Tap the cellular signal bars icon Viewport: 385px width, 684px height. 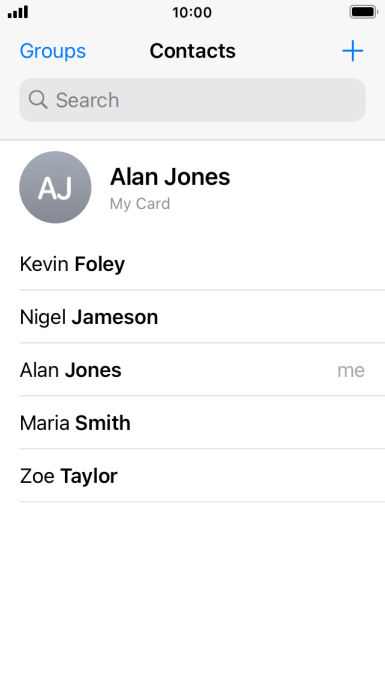point(18,12)
